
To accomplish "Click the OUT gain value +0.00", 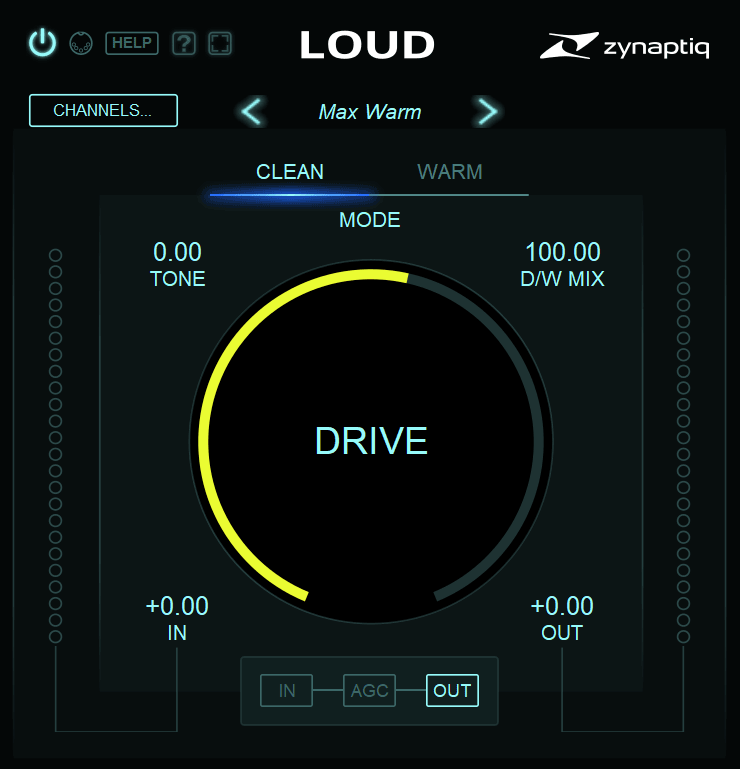I will point(562,606).
